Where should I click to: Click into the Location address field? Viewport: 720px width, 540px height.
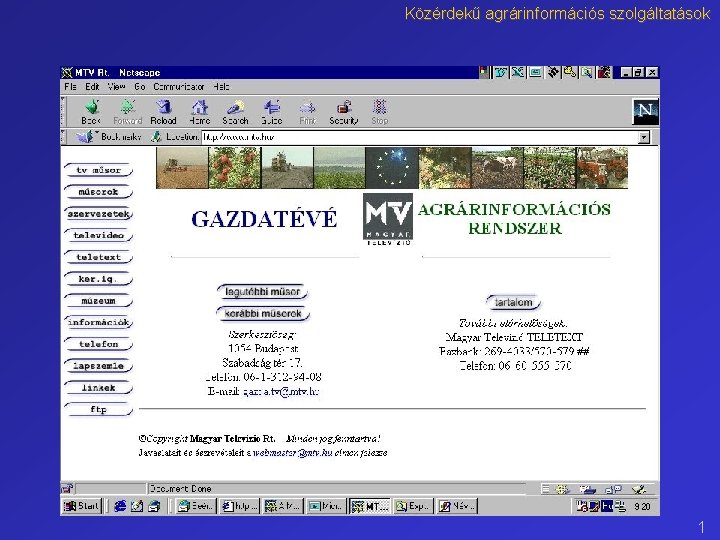coord(420,137)
